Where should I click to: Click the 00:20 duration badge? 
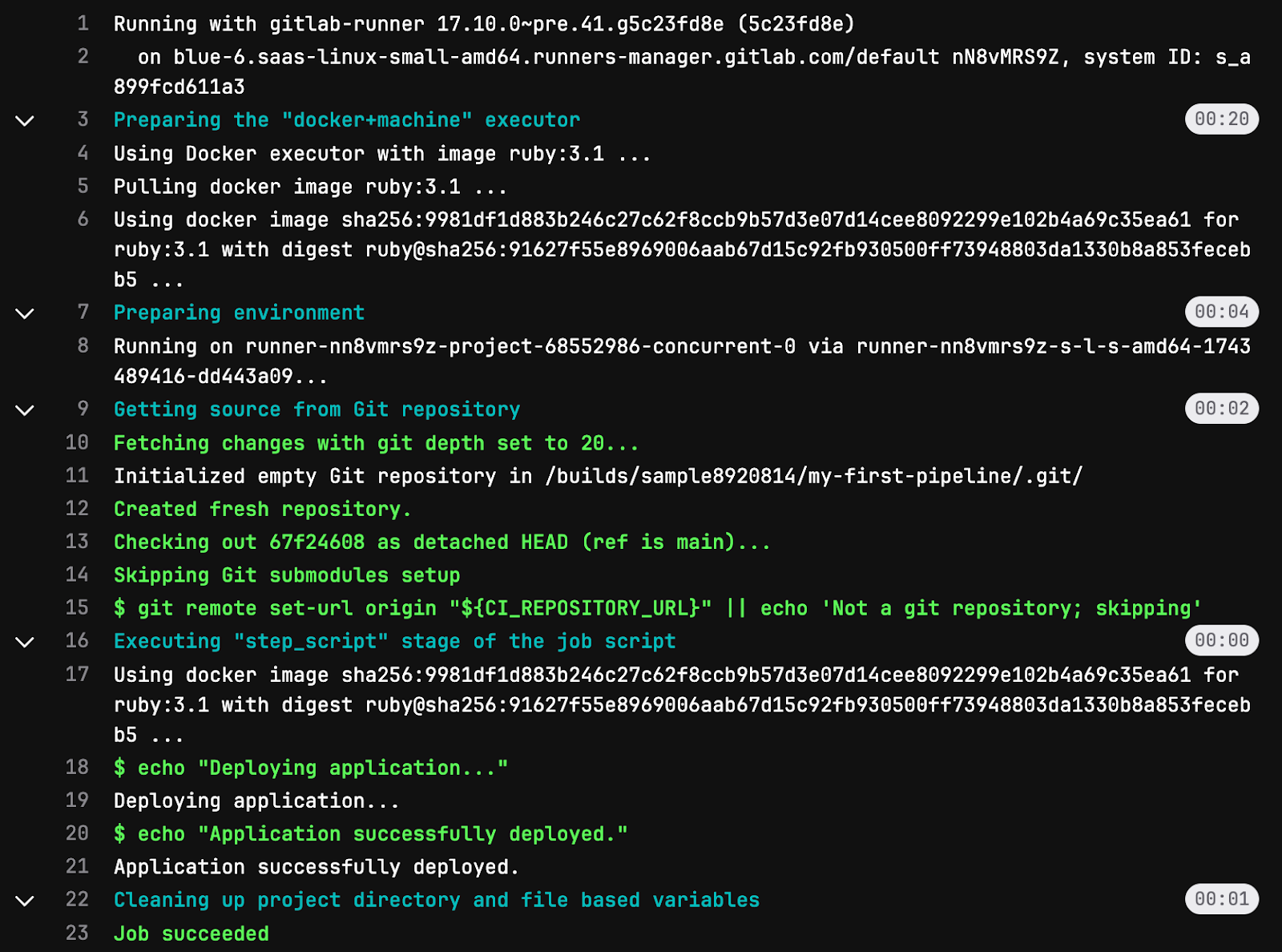[1221, 119]
